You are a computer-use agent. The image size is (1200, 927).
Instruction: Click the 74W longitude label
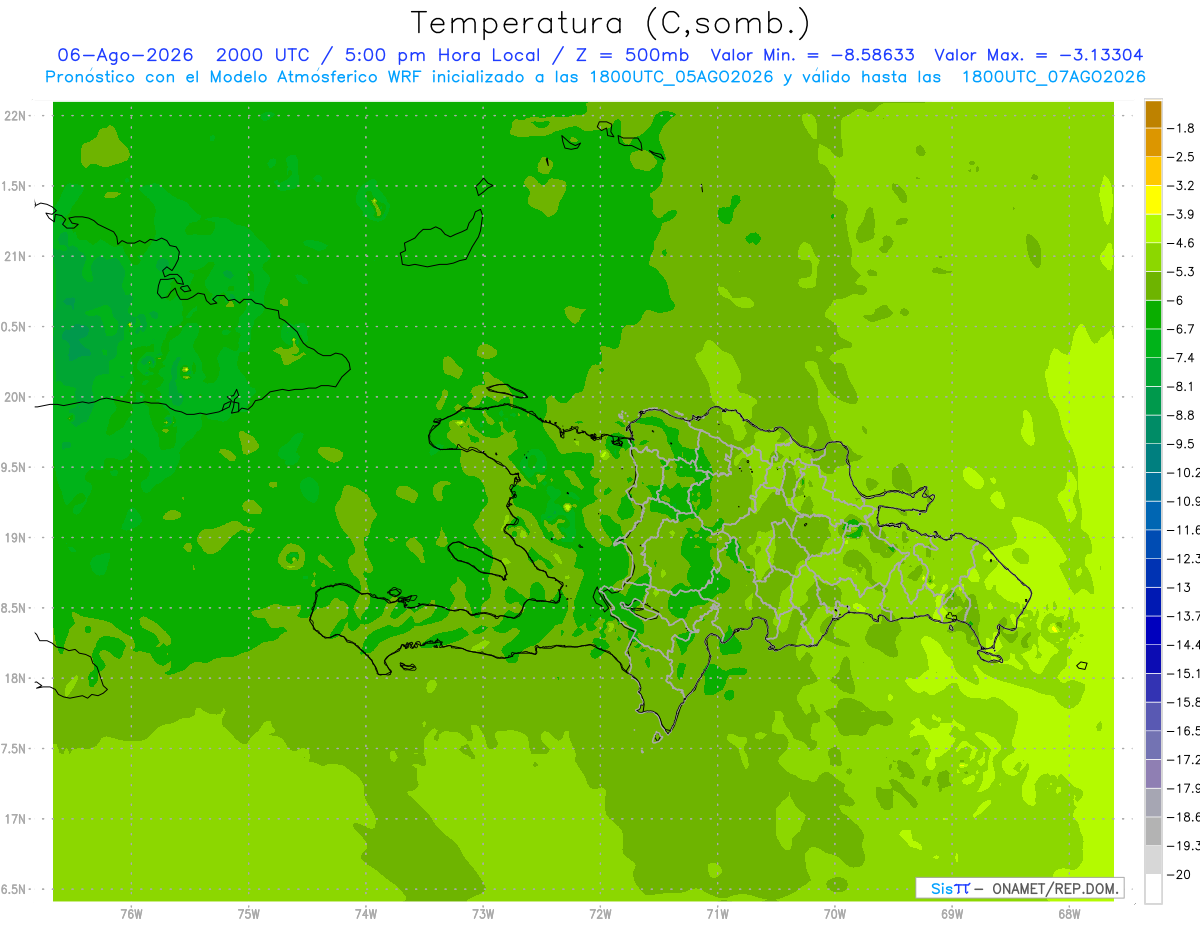tap(365, 913)
